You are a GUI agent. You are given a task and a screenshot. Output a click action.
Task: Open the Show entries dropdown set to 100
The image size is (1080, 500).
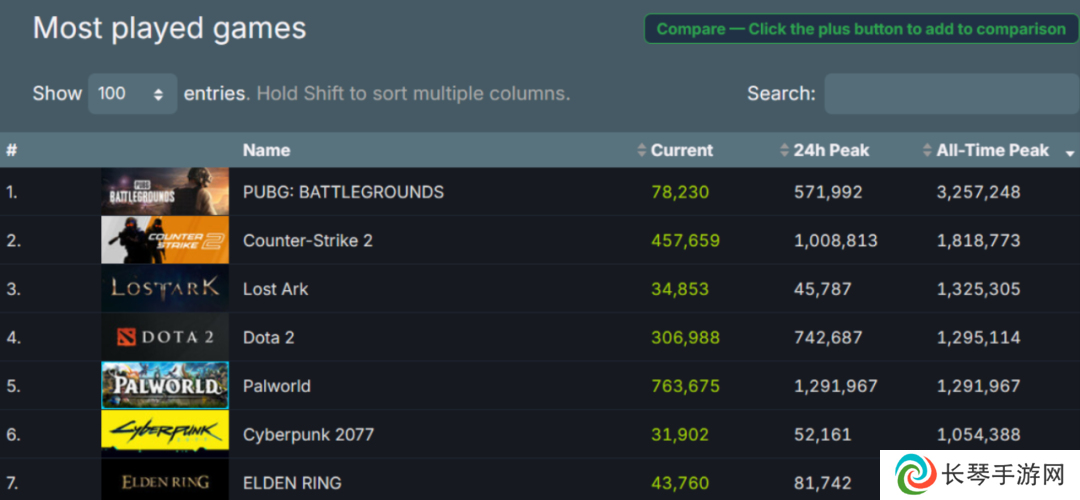pyautogui.click(x=132, y=94)
